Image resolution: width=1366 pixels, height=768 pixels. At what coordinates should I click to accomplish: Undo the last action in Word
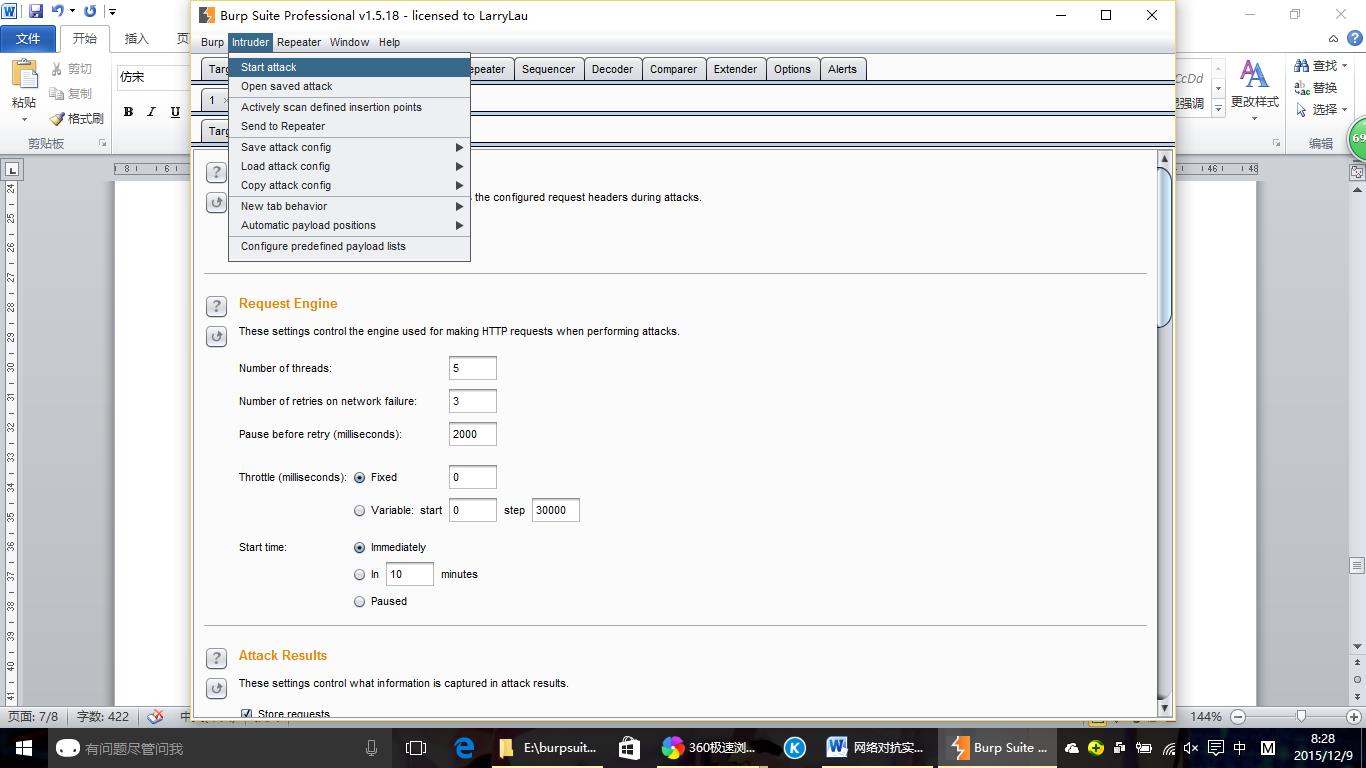click(57, 11)
